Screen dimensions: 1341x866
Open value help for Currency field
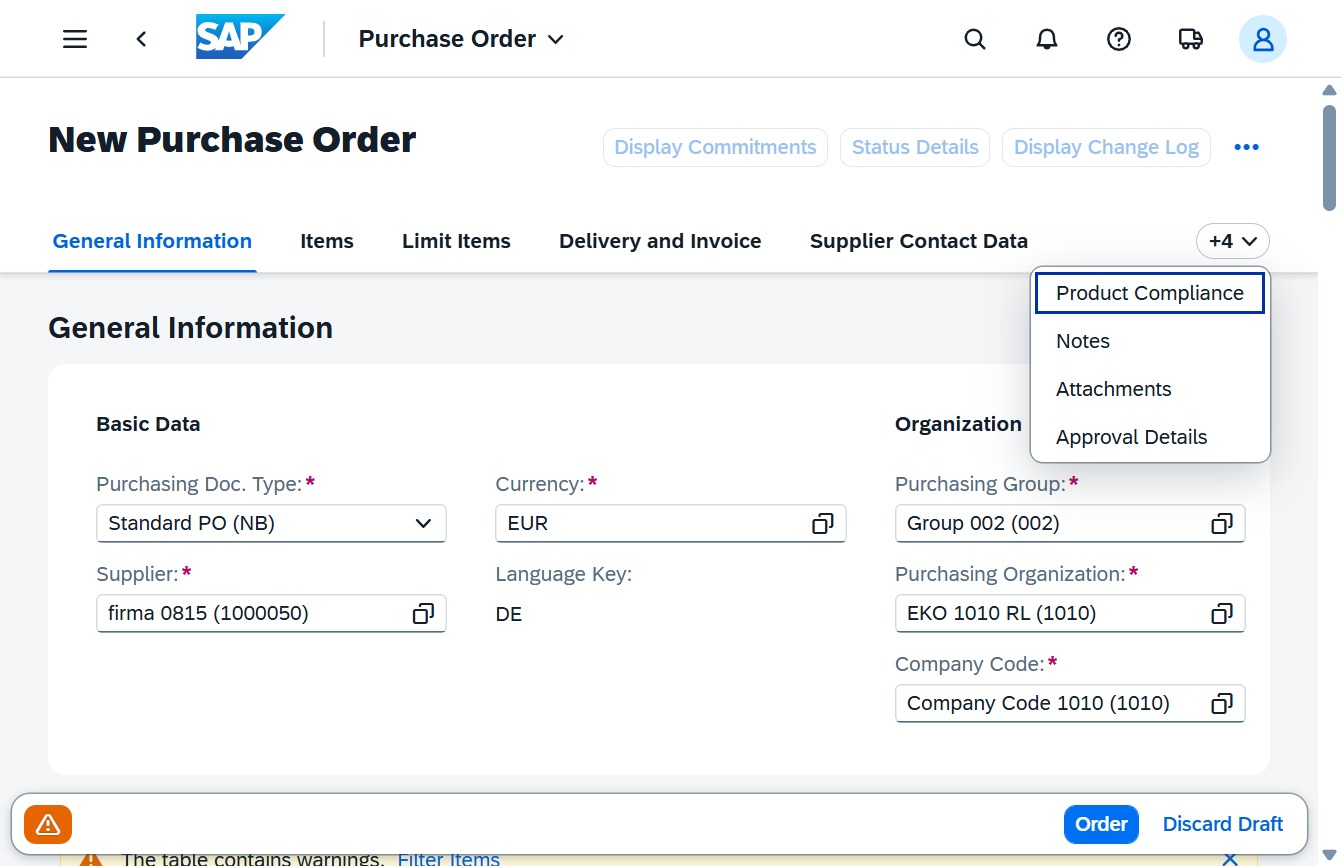click(822, 523)
